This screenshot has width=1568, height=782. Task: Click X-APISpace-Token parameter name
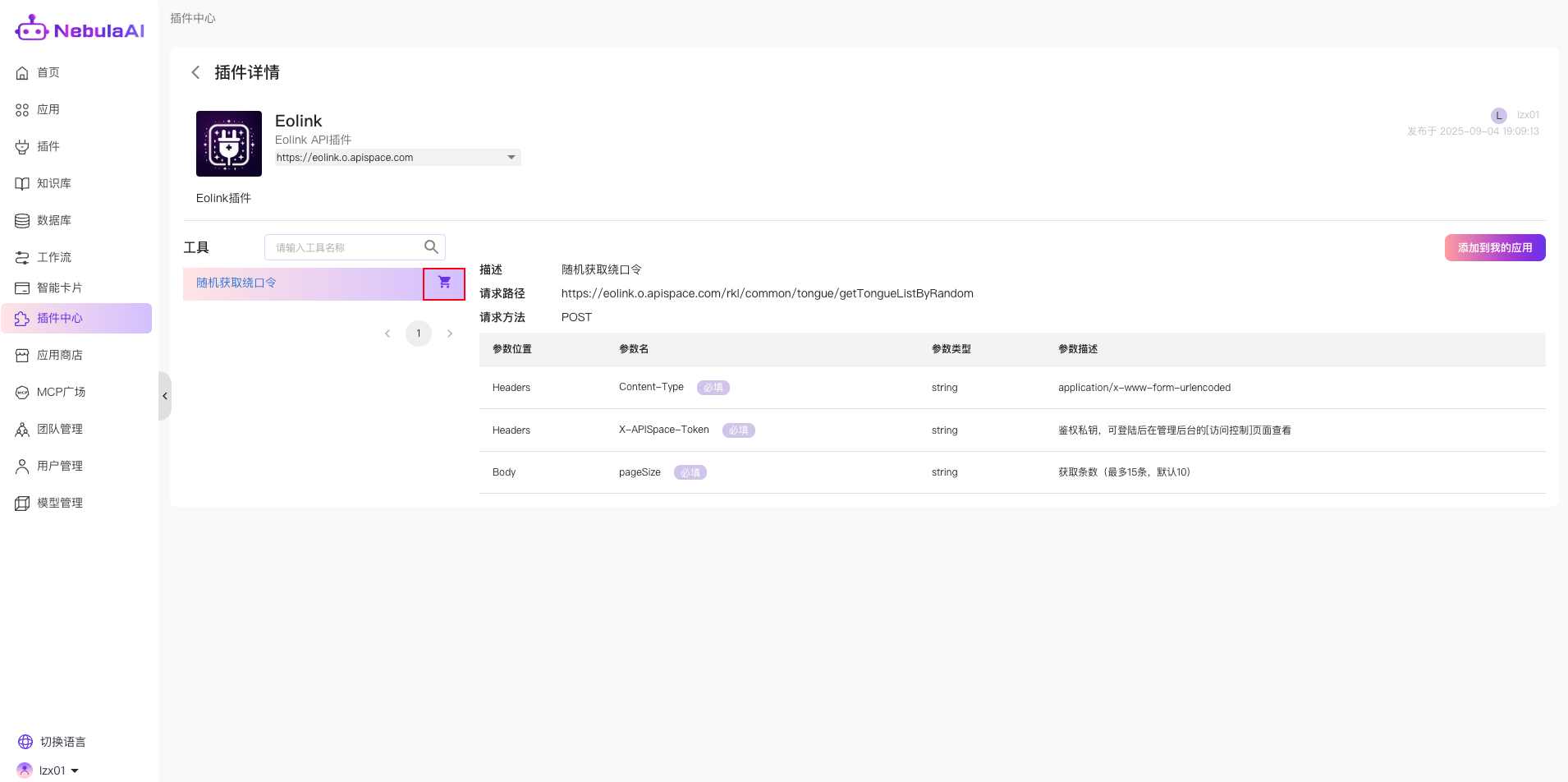[x=664, y=430]
